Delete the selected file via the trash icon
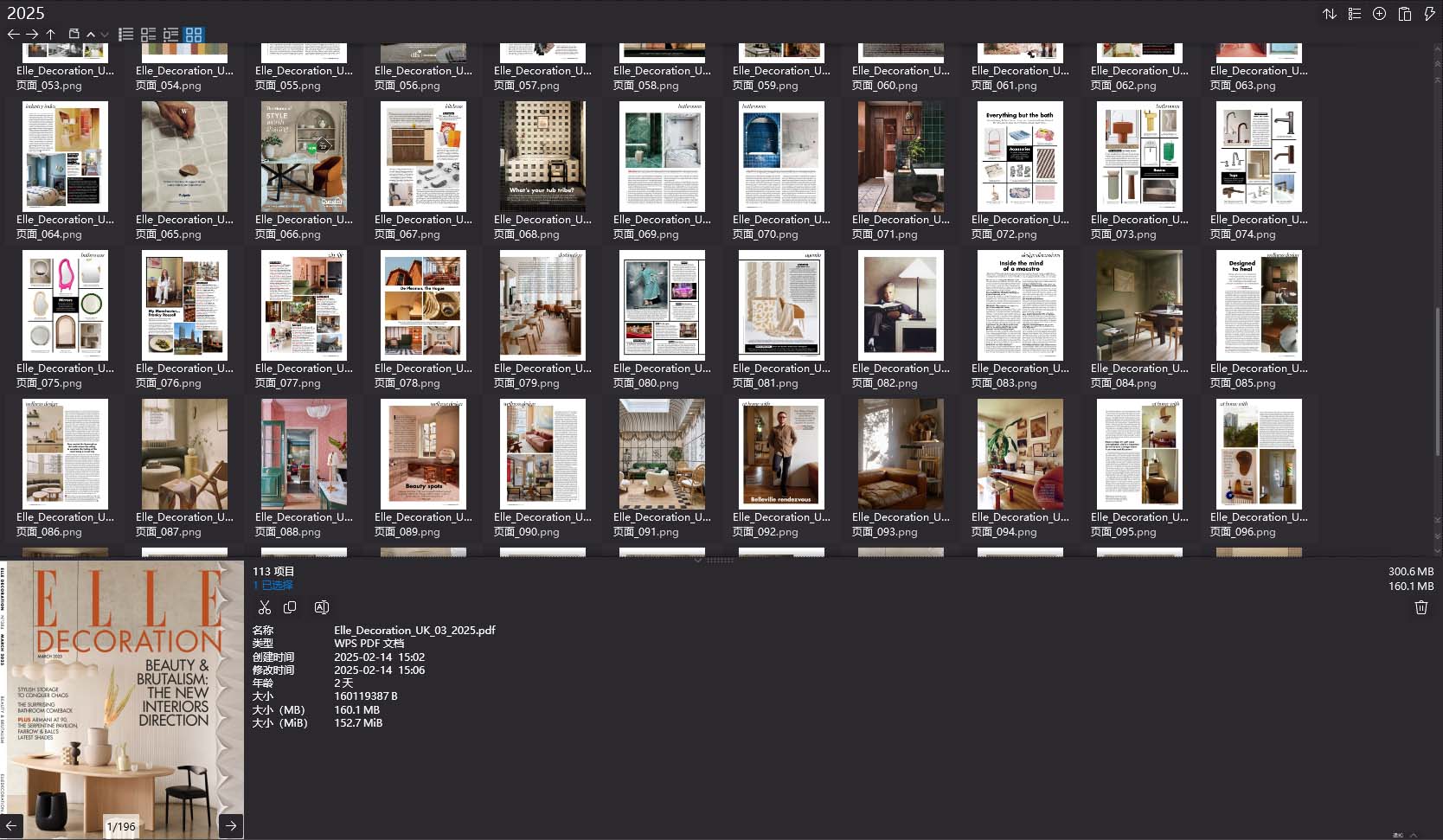1443x840 pixels. pos(1421,607)
